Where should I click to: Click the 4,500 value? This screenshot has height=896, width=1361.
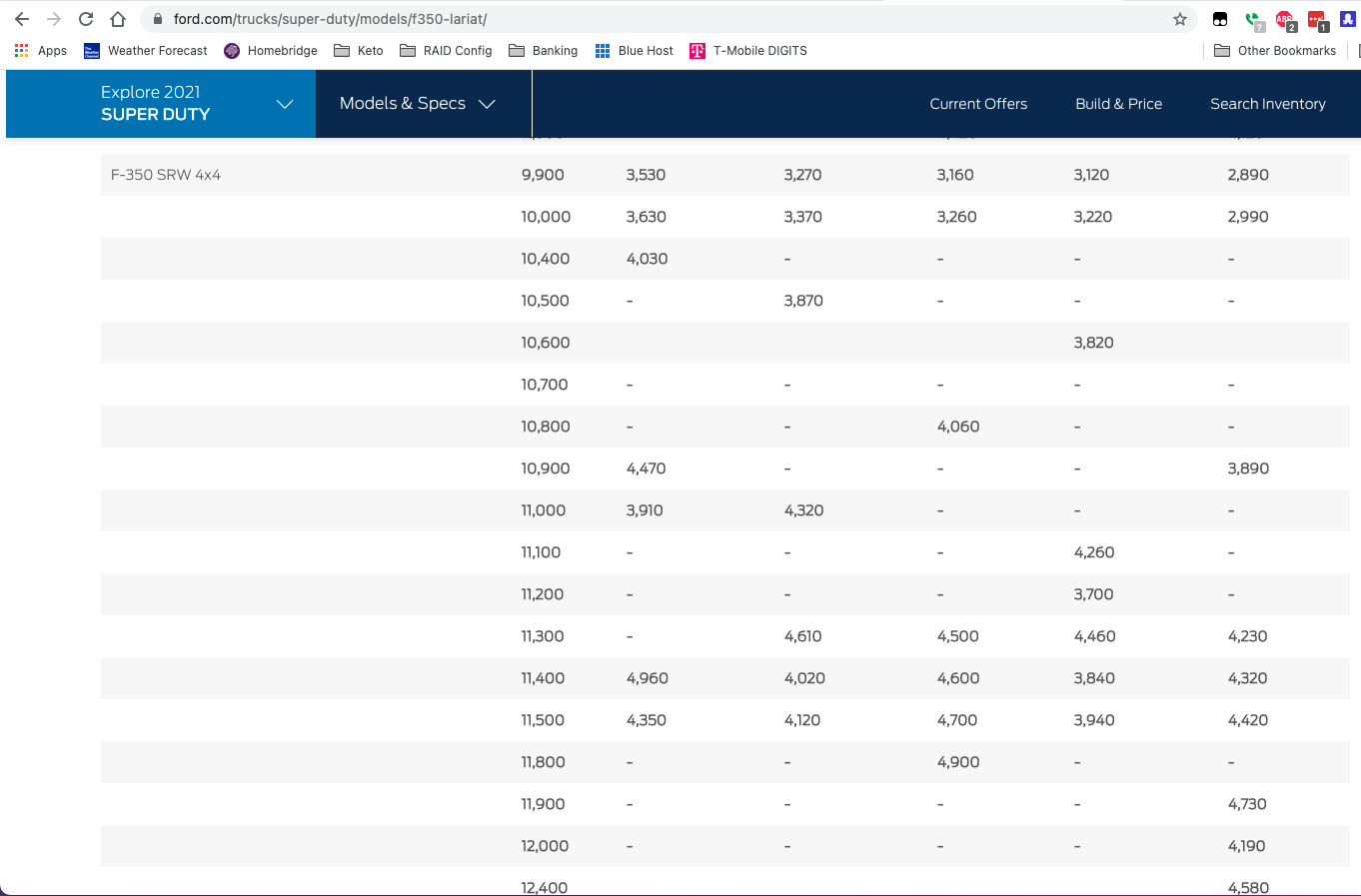(x=957, y=636)
